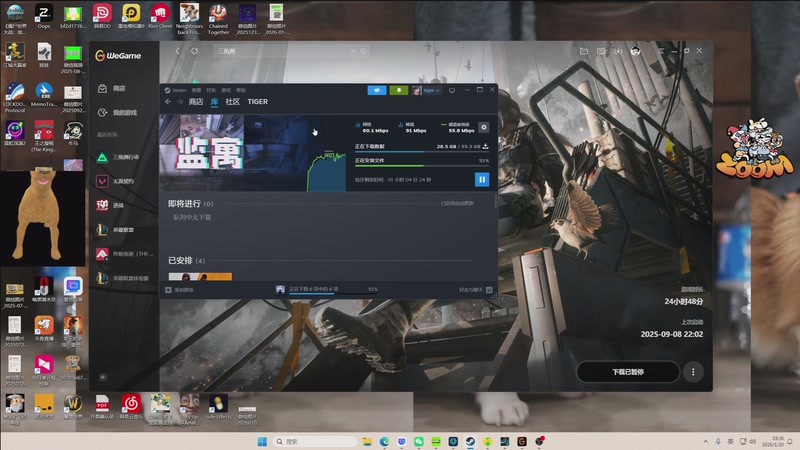
Task: Click the scheduled game thumbnail under 已安排
Action: 200,277
